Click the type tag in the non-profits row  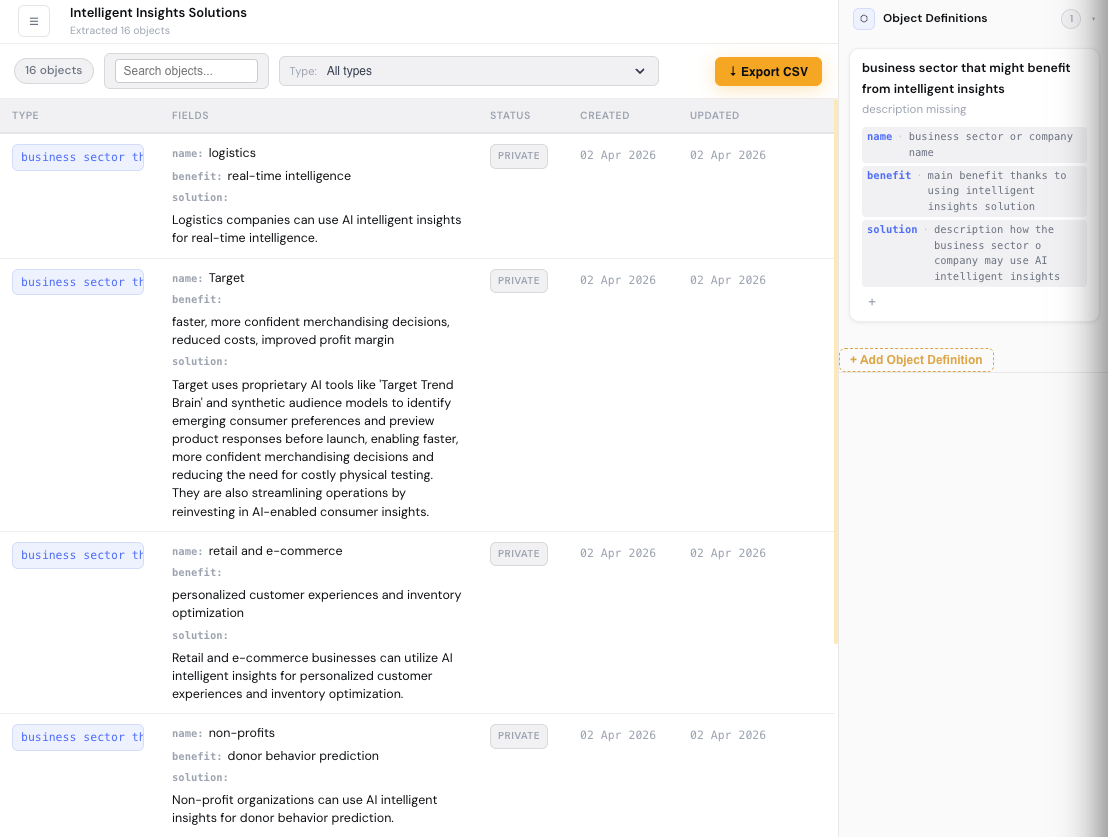point(78,737)
